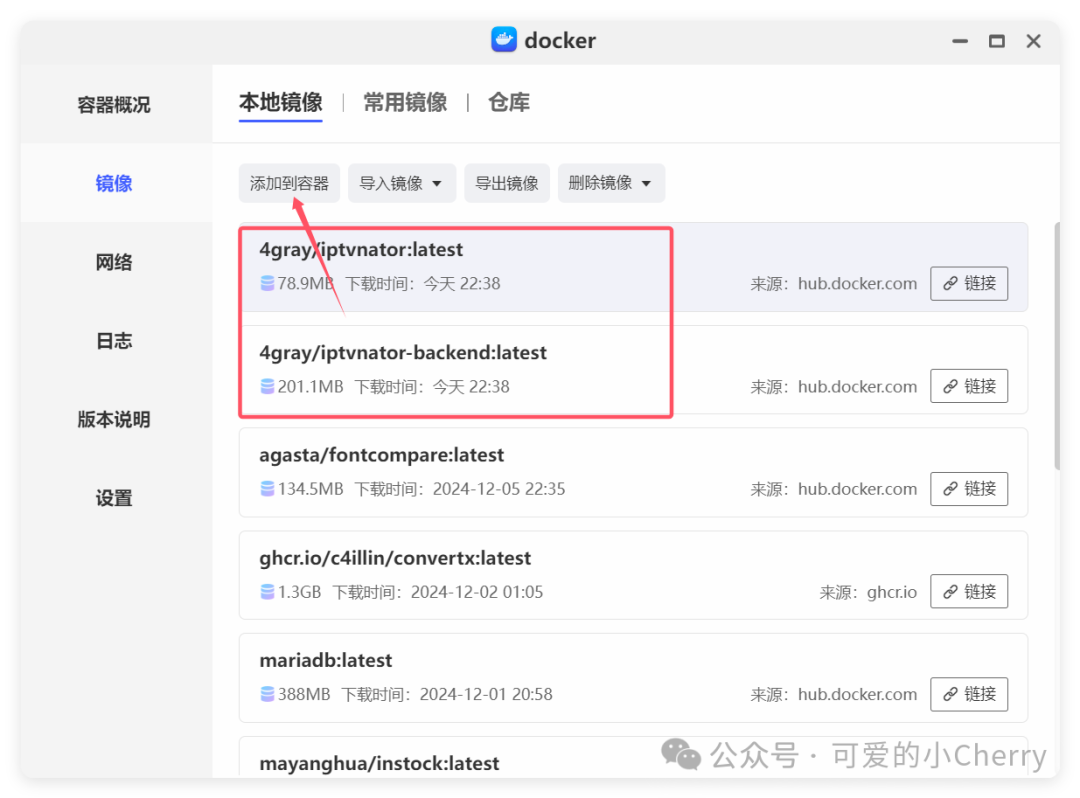Click the link icon for mariadb:latest
The width and height of the screenshot is (1080, 798).
point(950,694)
